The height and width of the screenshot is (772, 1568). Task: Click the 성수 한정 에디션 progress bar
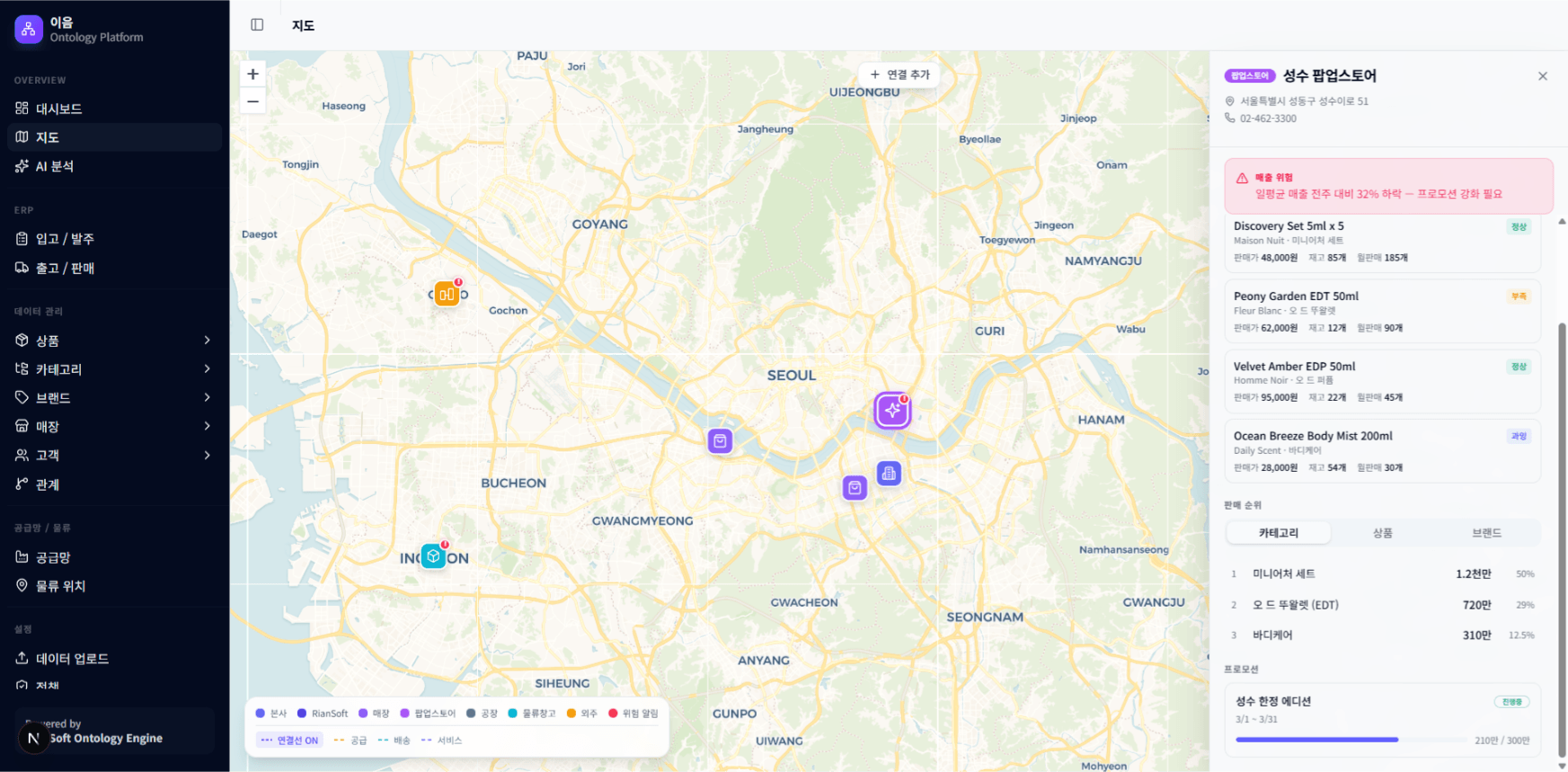click(1351, 740)
